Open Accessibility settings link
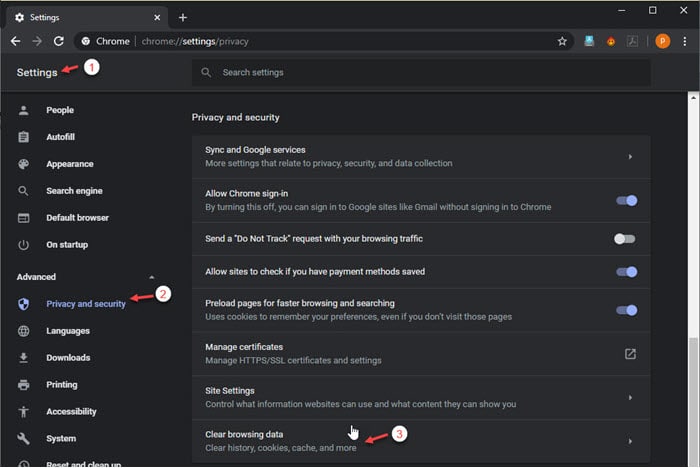 tap(71, 412)
